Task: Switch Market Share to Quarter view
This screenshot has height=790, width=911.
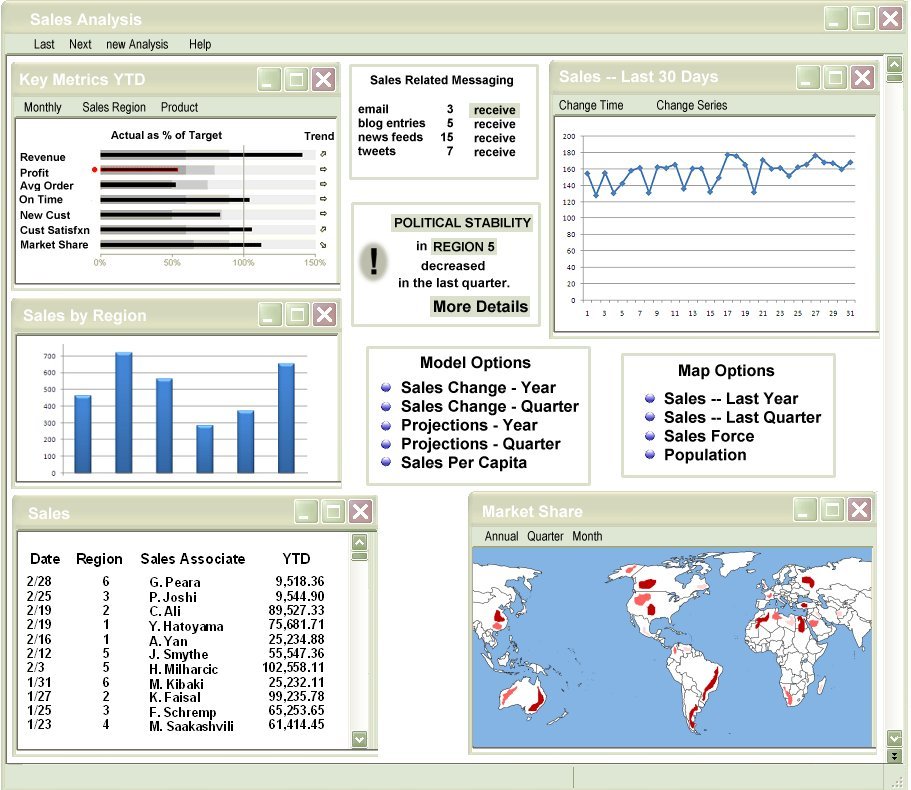Action: (x=545, y=536)
